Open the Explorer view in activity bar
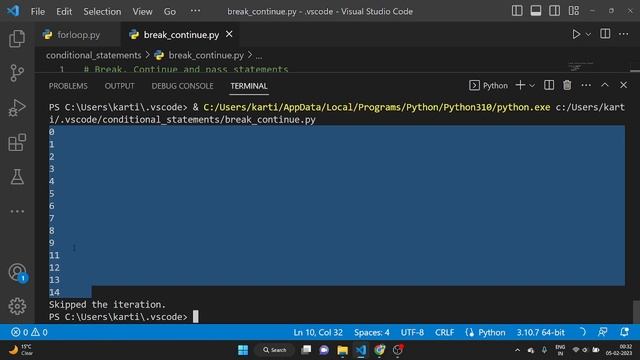Image resolution: width=640 pixels, height=360 pixels. (17, 39)
